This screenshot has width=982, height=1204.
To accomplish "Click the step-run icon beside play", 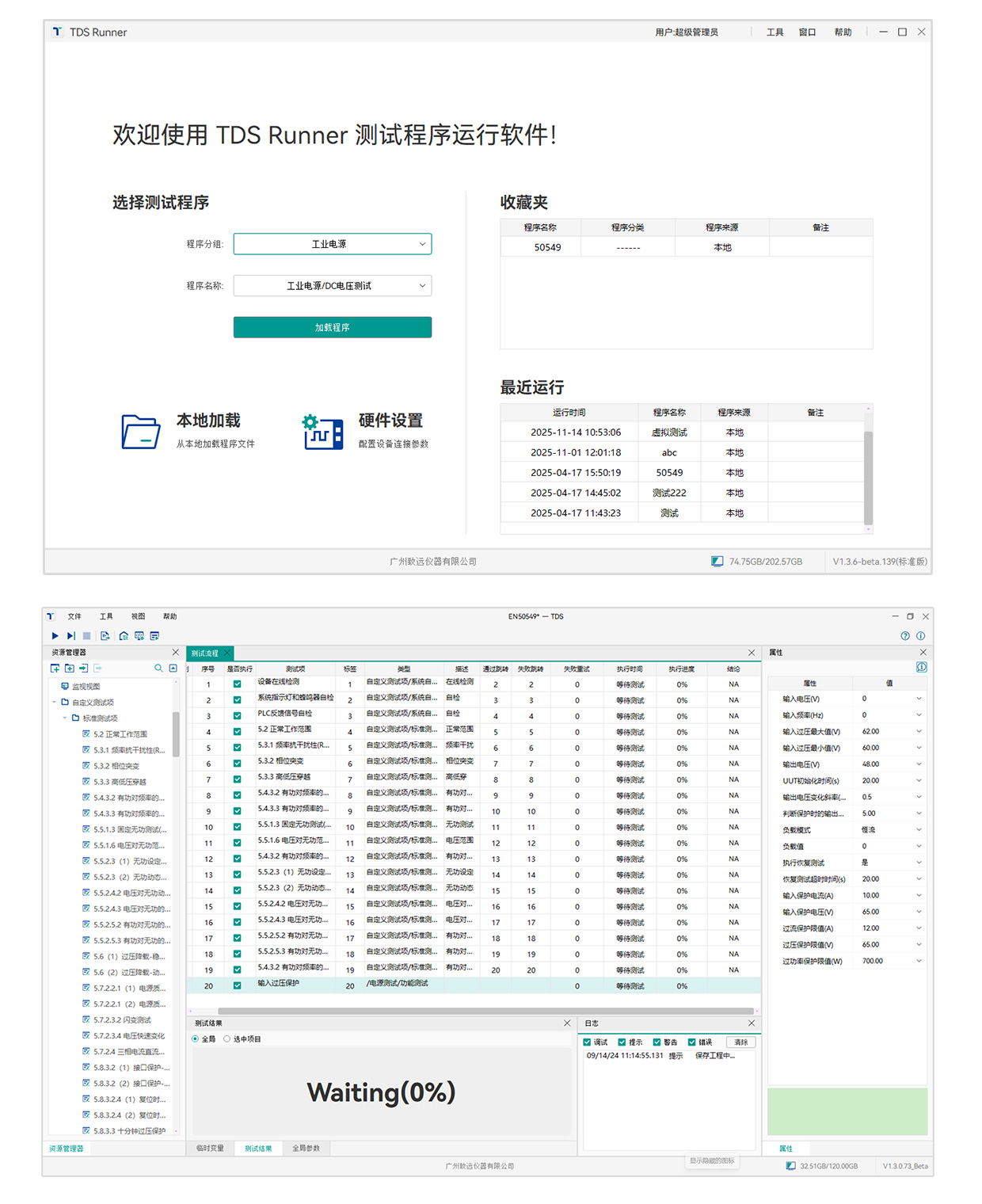I will tap(70, 636).
